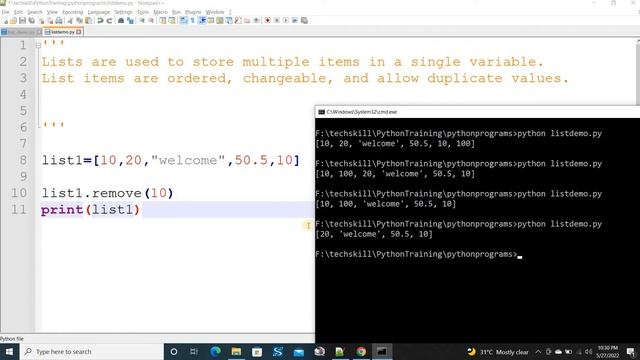640x360 pixels.
Task: Click the list1 assignment on line 8
Action: 171,160
